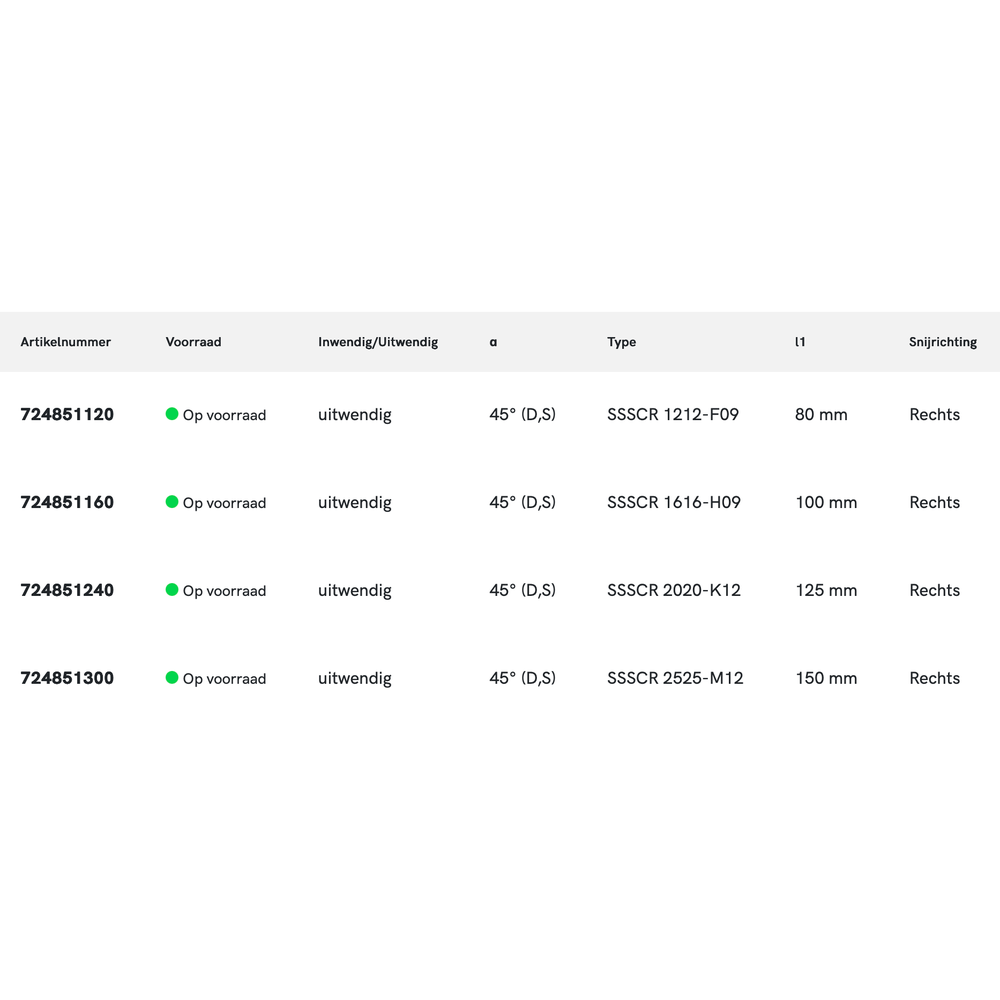This screenshot has height=1000, width=1000.
Task: Click green stock dot for article 724851240
Action: click(172, 590)
